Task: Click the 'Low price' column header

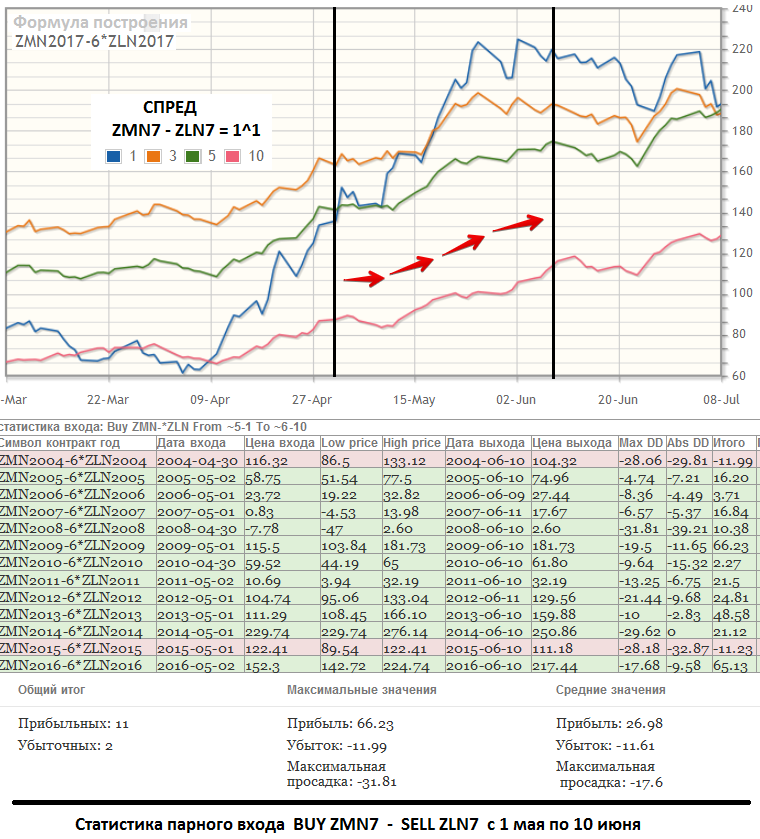Action: coord(350,443)
